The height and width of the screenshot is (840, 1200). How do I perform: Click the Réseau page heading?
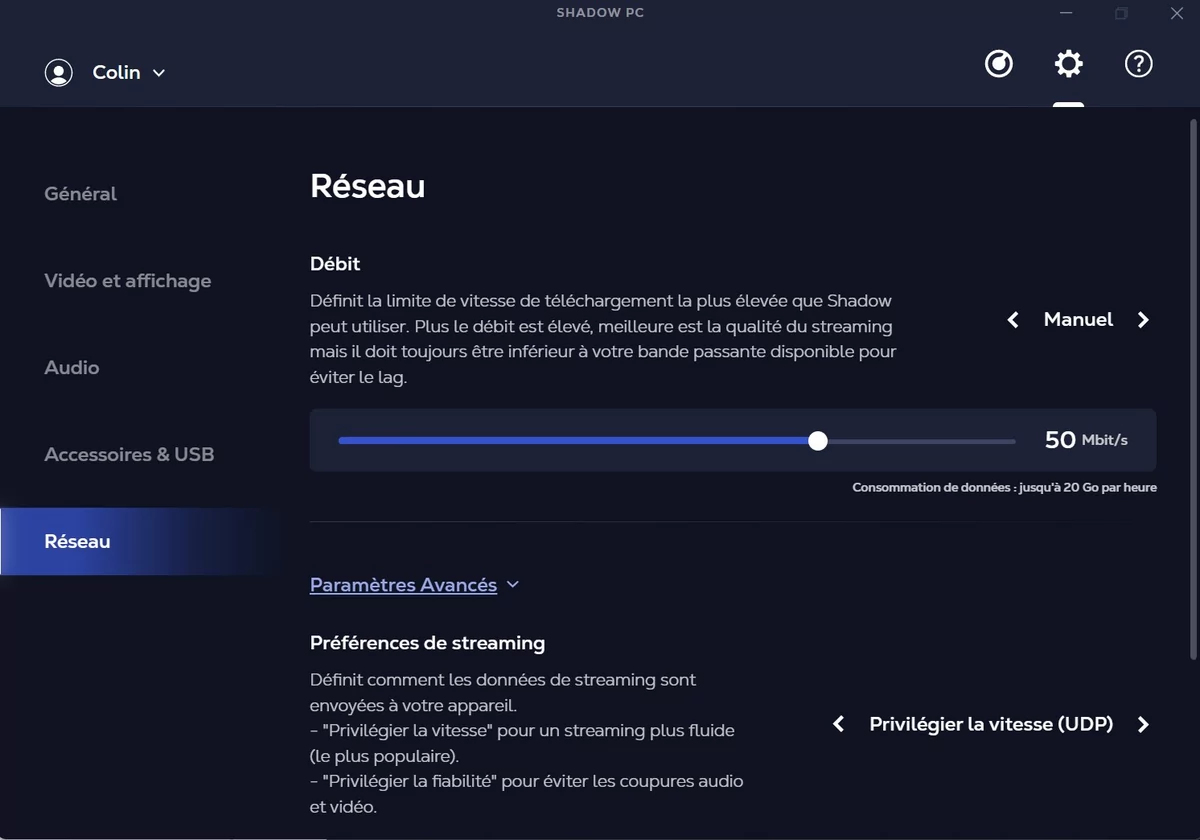pyautogui.click(x=367, y=186)
